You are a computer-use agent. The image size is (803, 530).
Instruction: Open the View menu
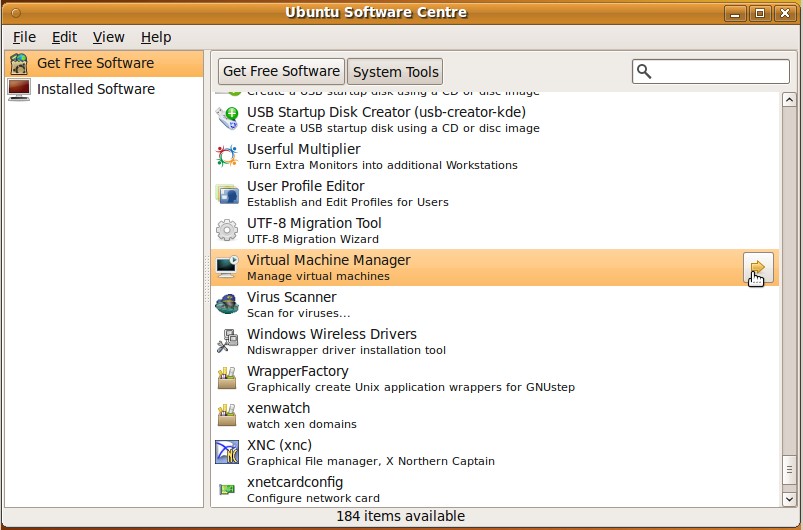click(x=108, y=37)
